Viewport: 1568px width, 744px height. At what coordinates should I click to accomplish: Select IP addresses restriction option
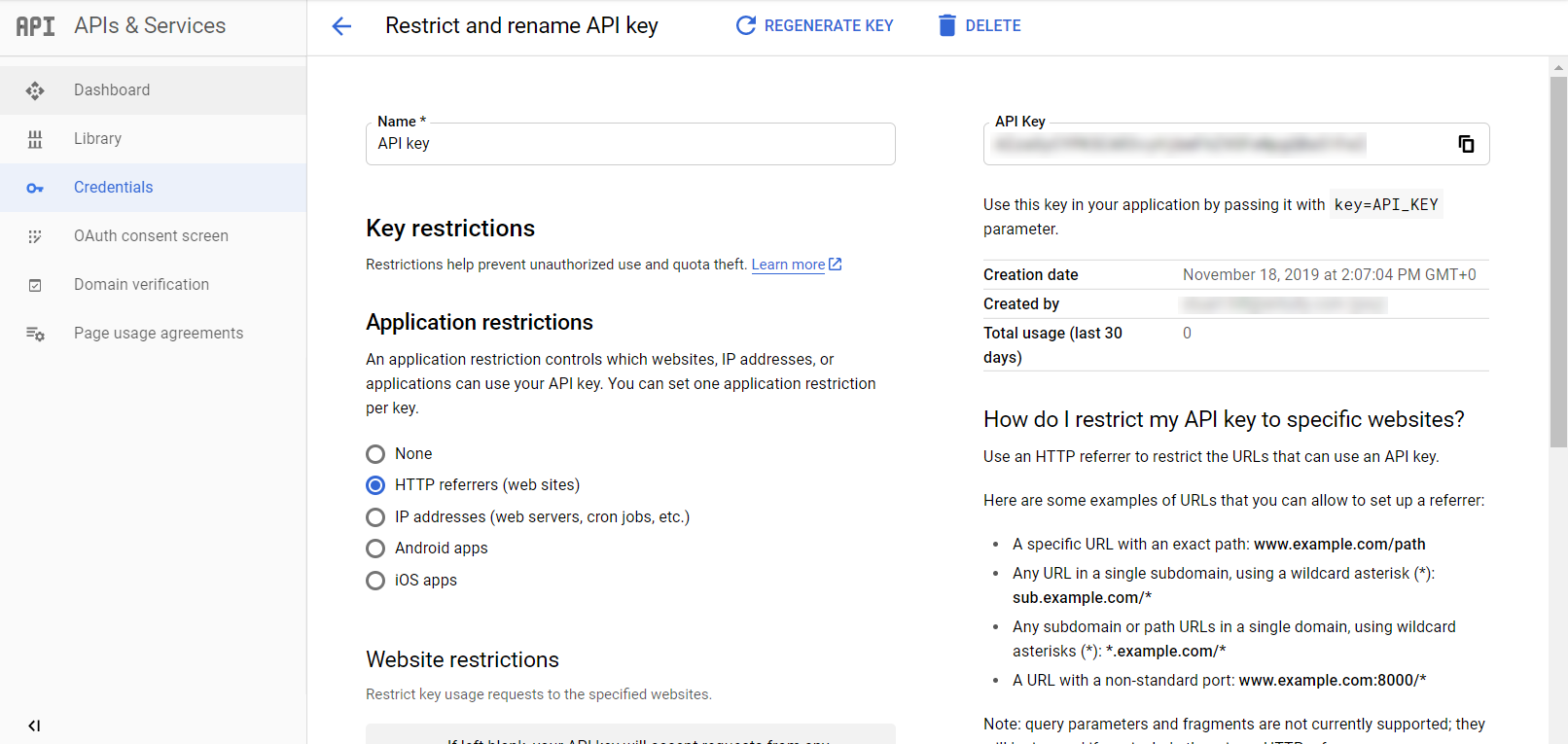375,517
